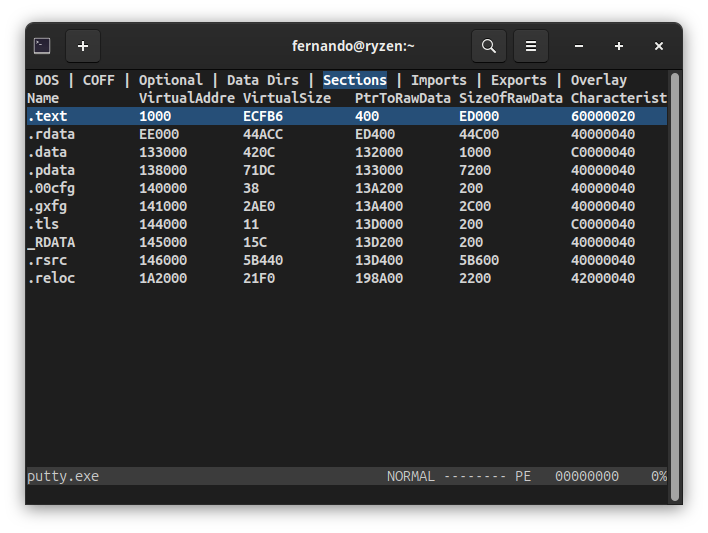Click the Name column header
This screenshot has width=708, height=533.
(x=43, y=98)
